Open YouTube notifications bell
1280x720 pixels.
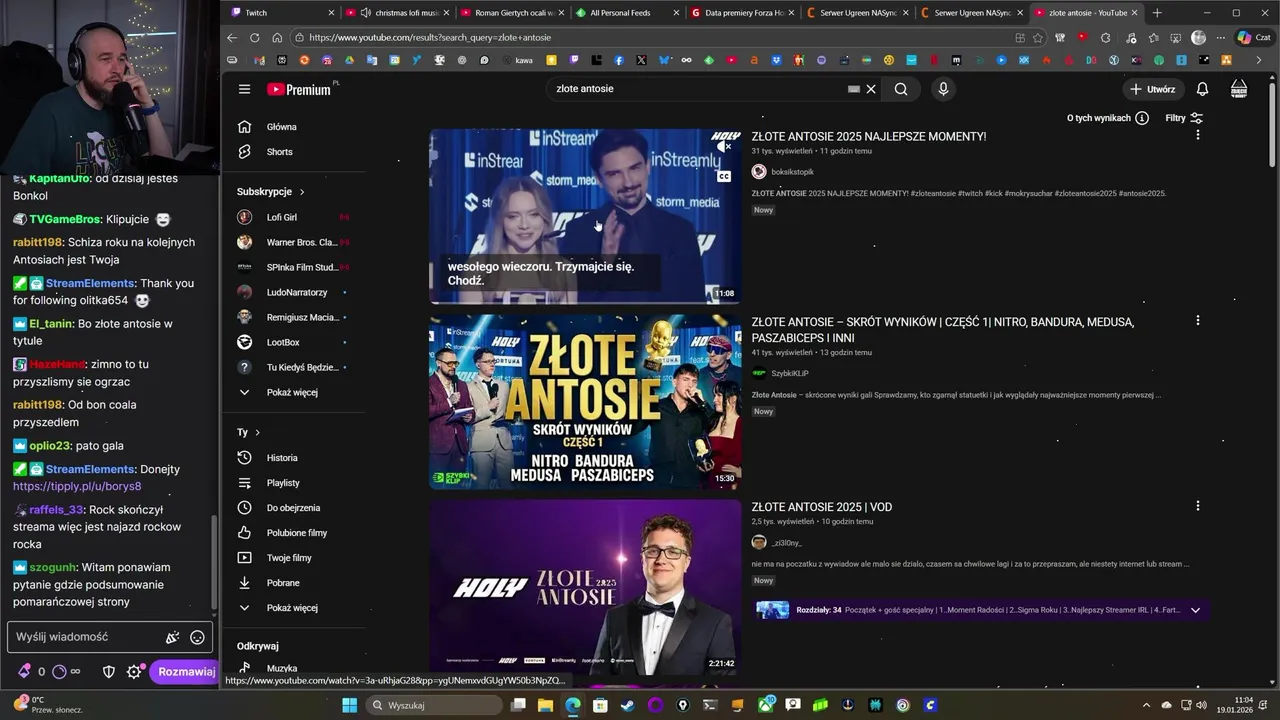pyautogui.click(x=1202, y=89)
